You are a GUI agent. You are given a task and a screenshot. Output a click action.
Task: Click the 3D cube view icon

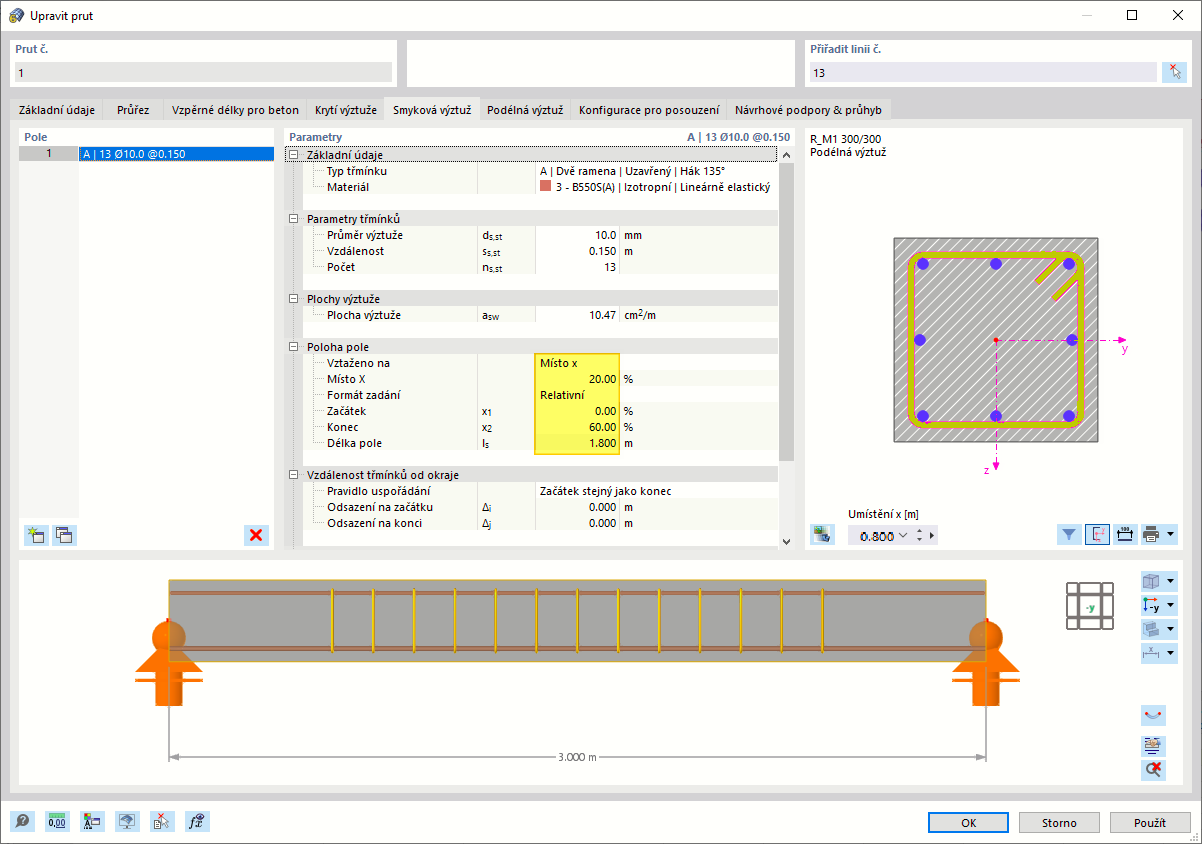(x=1152, y=581)
